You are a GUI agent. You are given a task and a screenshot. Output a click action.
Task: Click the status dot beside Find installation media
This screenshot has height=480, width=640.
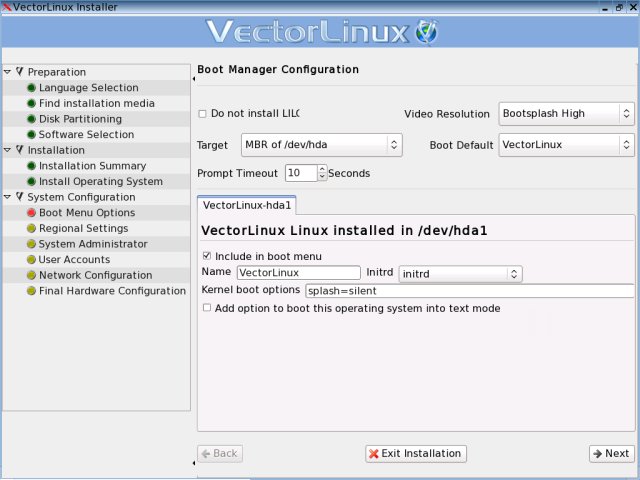click(x=31, y=103)
